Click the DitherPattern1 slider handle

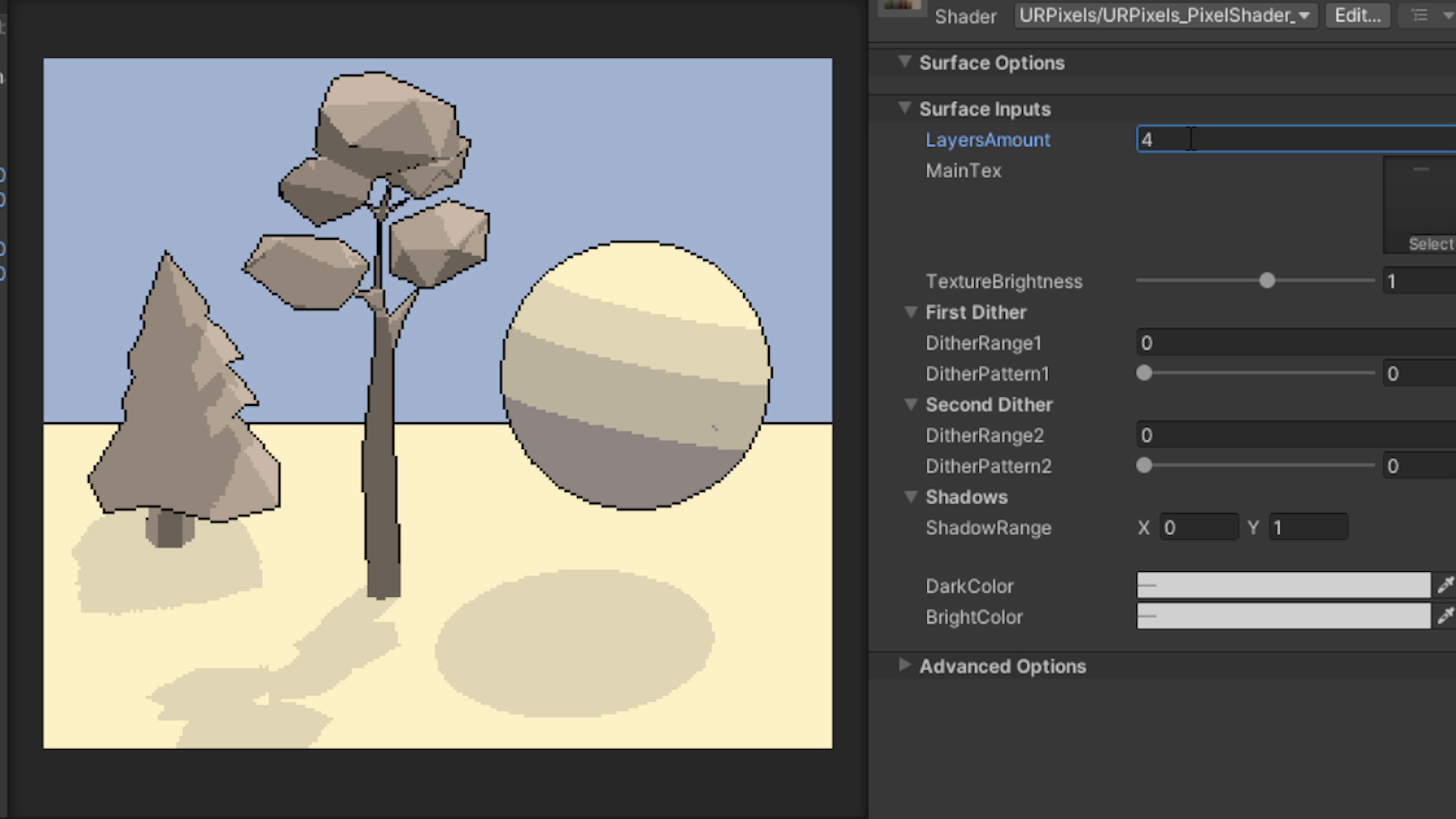pos(1144,373)
